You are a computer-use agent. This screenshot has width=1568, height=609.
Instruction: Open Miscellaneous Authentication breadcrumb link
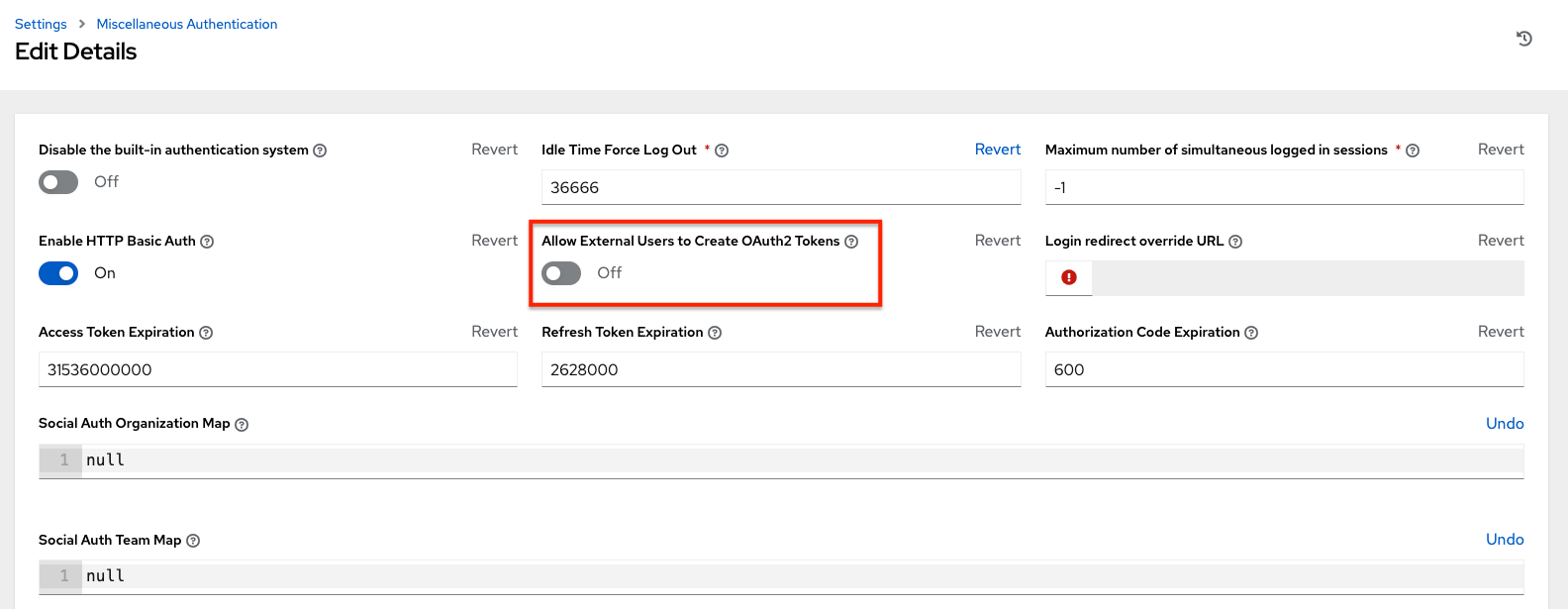coord(187,24)
